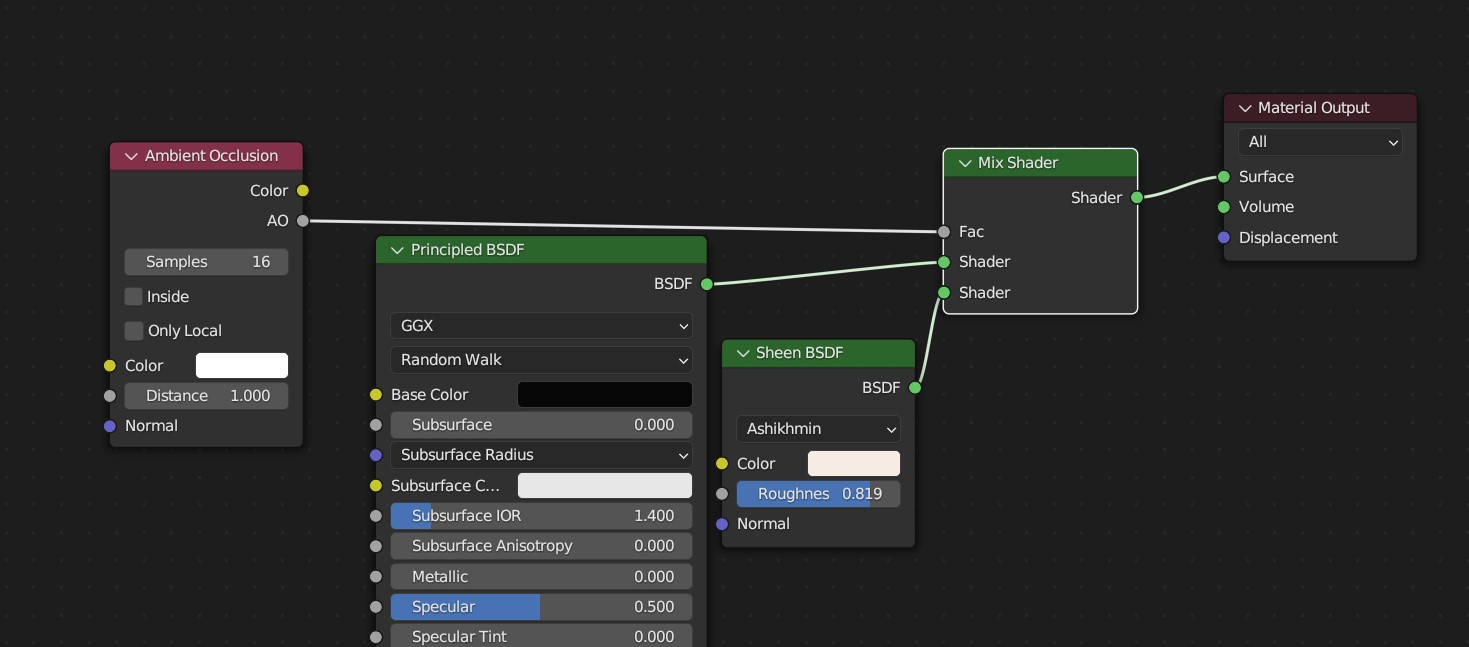This screenshot has width=1469, height=647.
Task: Open the Base Color swatch
Action: click(604, 395)
